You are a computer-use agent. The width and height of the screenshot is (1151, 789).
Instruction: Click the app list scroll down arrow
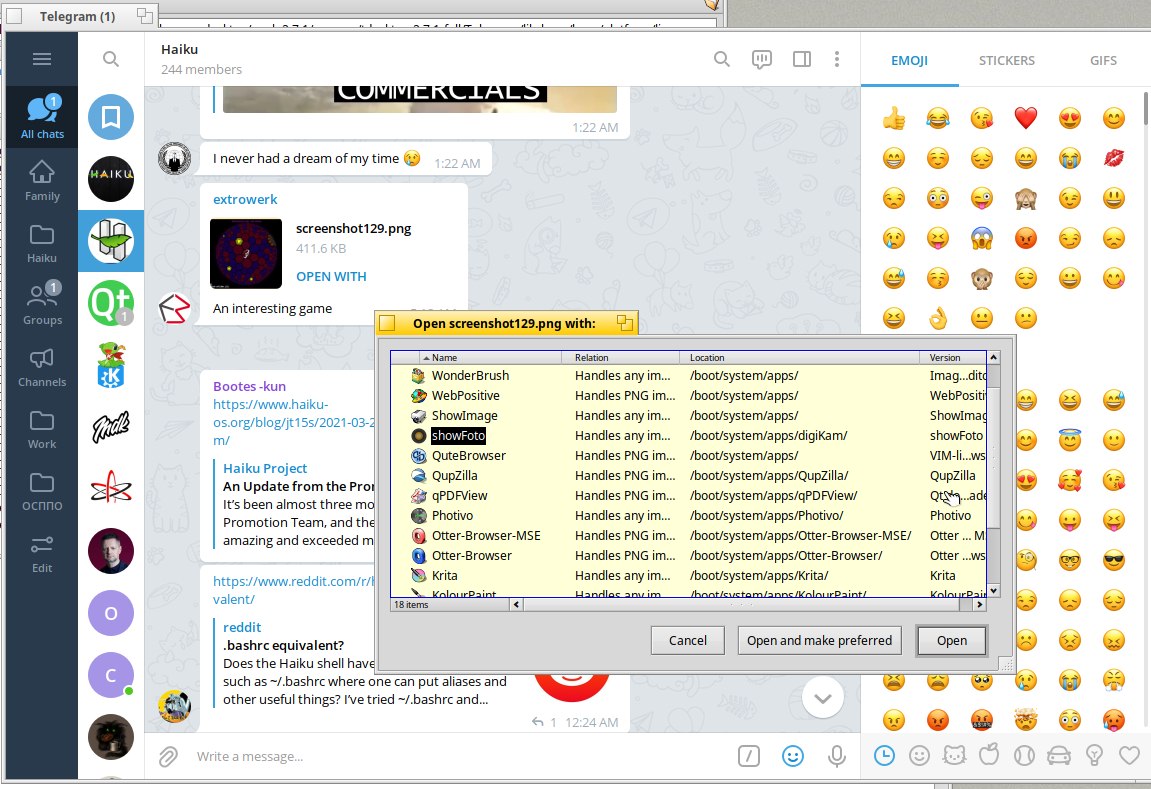[x=993, y=591]
